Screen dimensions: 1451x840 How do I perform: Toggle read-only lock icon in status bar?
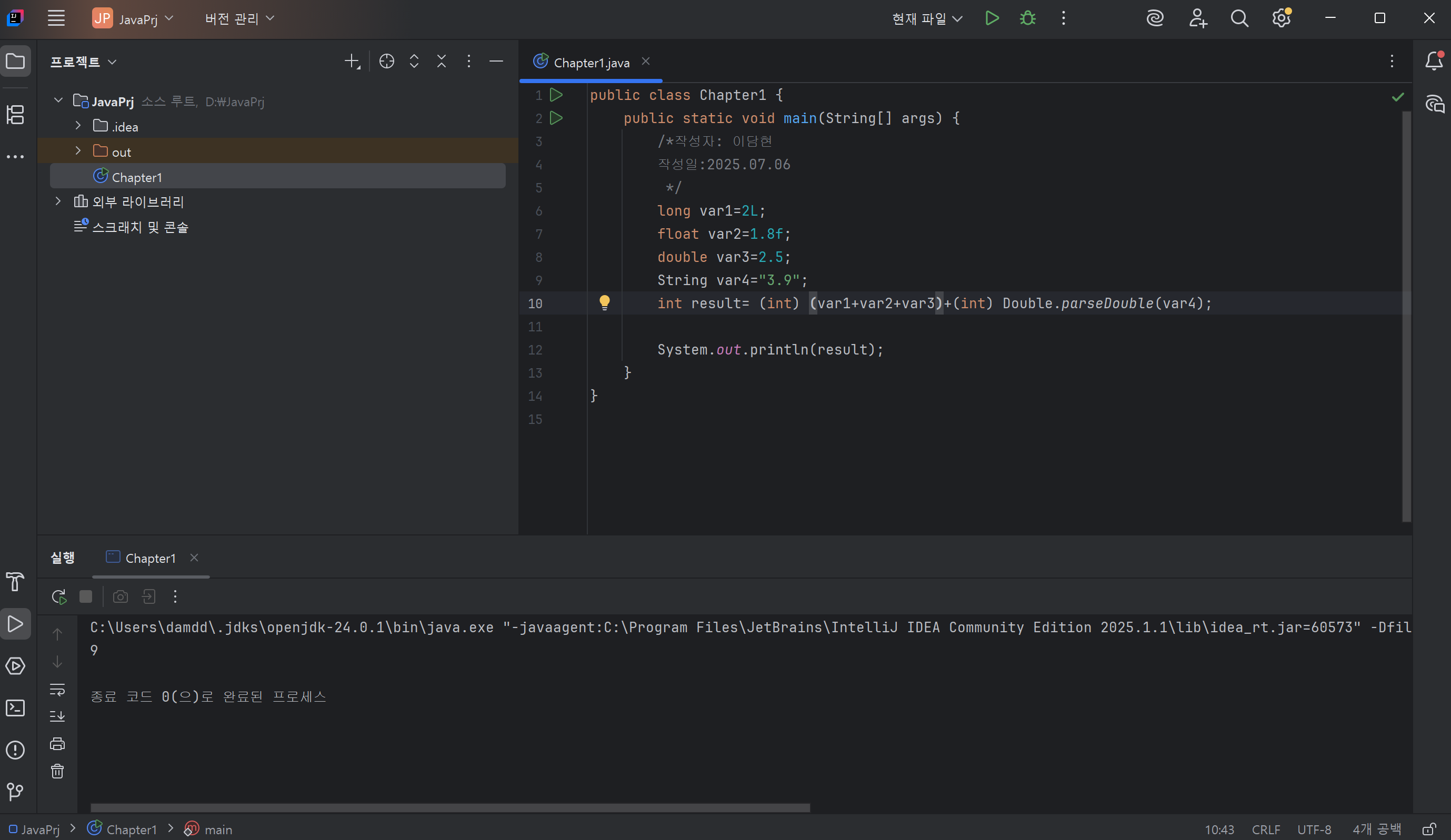pyautogui.click(x=1428, y=829)
